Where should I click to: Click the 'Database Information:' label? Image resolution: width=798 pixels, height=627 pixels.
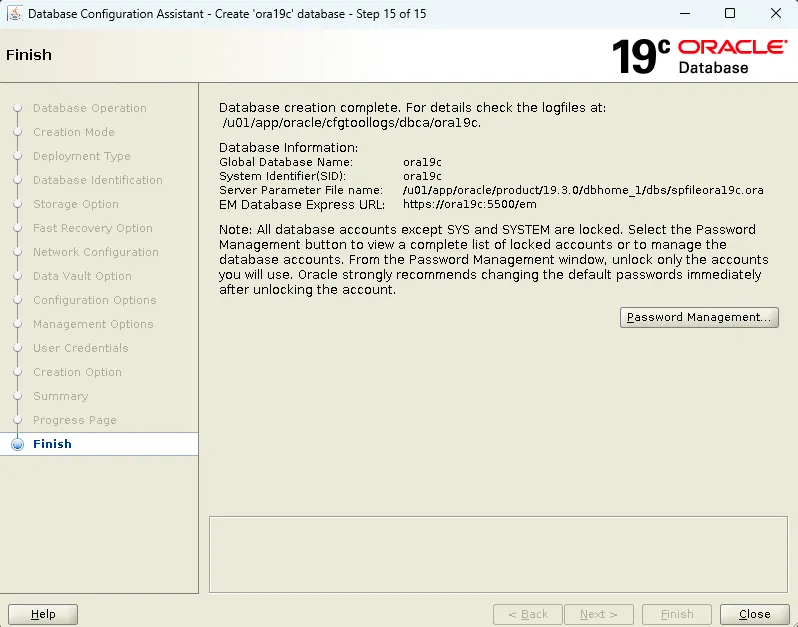click(x=289, y=148)
